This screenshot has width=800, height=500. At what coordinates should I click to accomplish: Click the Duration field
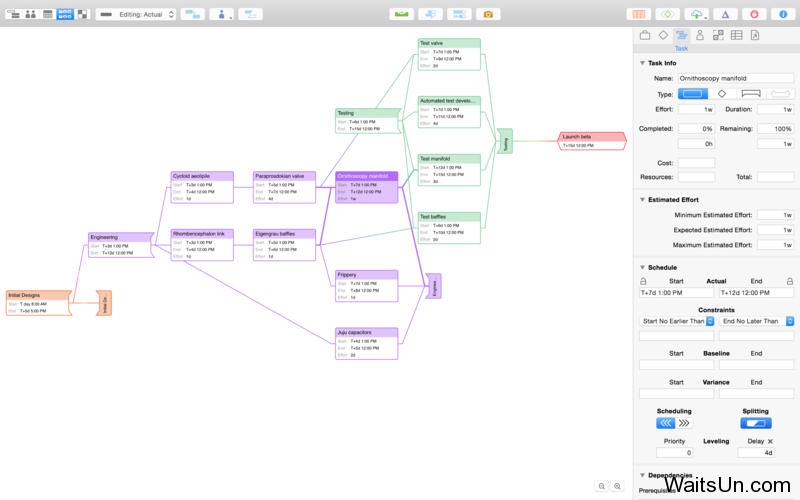pos(776,109)
